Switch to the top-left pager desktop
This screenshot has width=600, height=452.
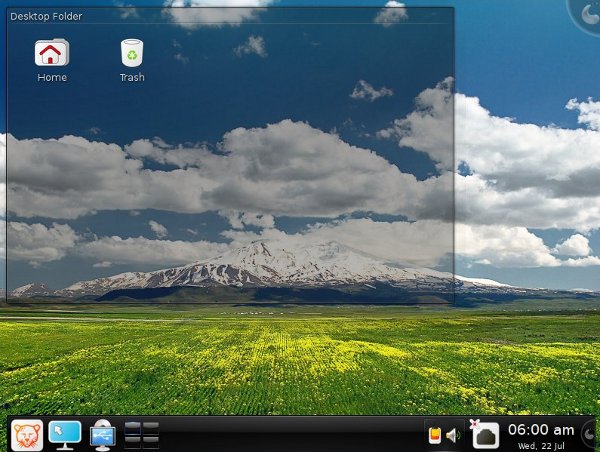pos(133,428)
